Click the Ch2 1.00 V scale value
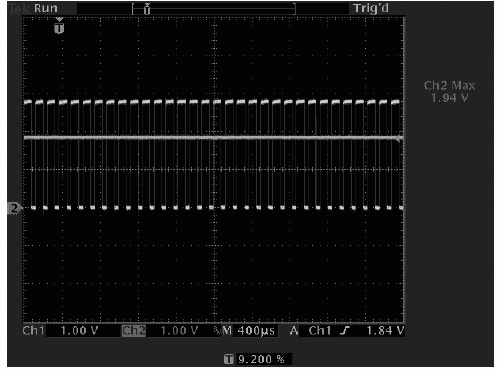Screen dimensions: 497x370 [179, 331]
